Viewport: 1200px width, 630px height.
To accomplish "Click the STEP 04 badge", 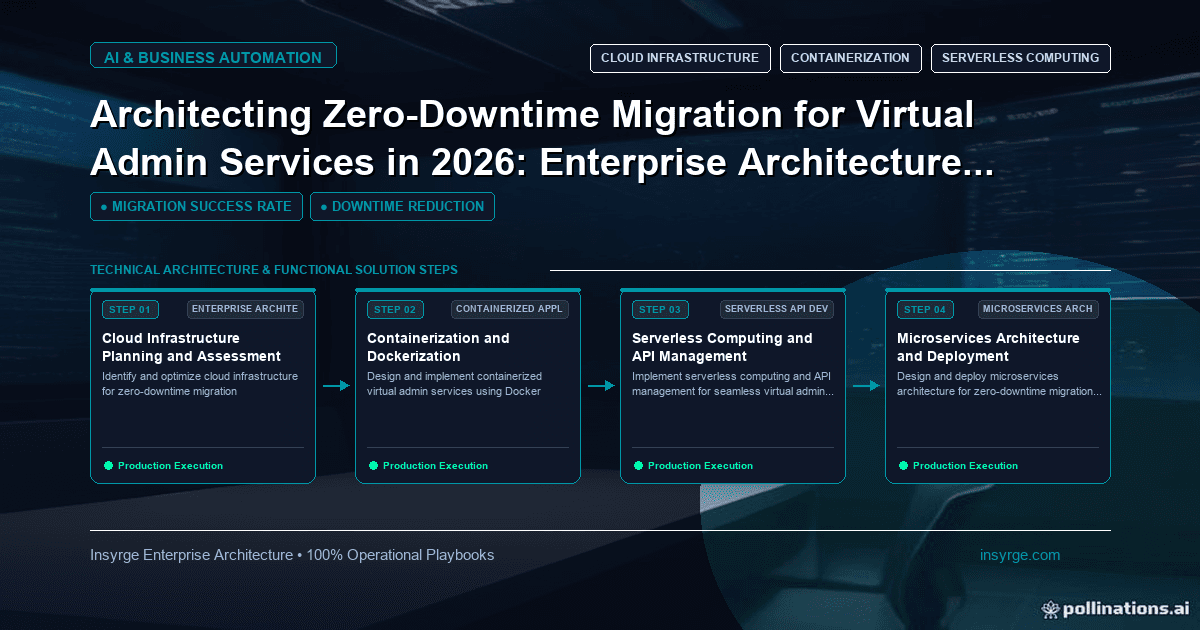I will 925,309.
